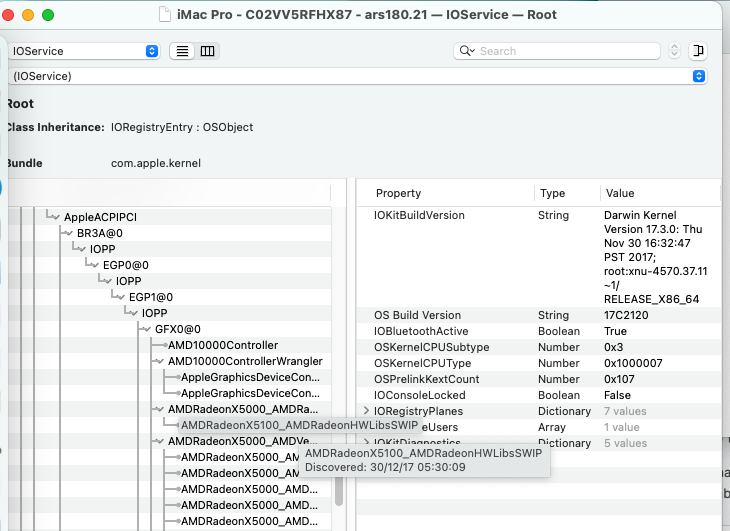Click the com.apple.kernel bundle text
The height and width of the screenshot is (531, 730).
click(x=156, y=163)
